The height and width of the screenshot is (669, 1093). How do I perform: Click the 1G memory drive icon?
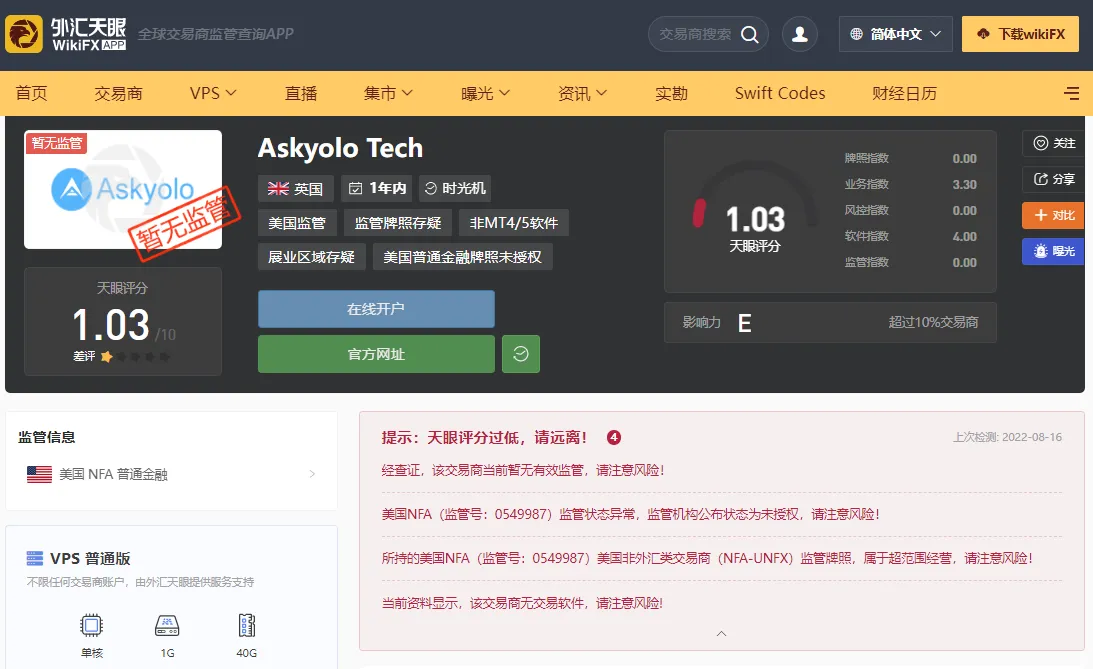coord(167,625)
